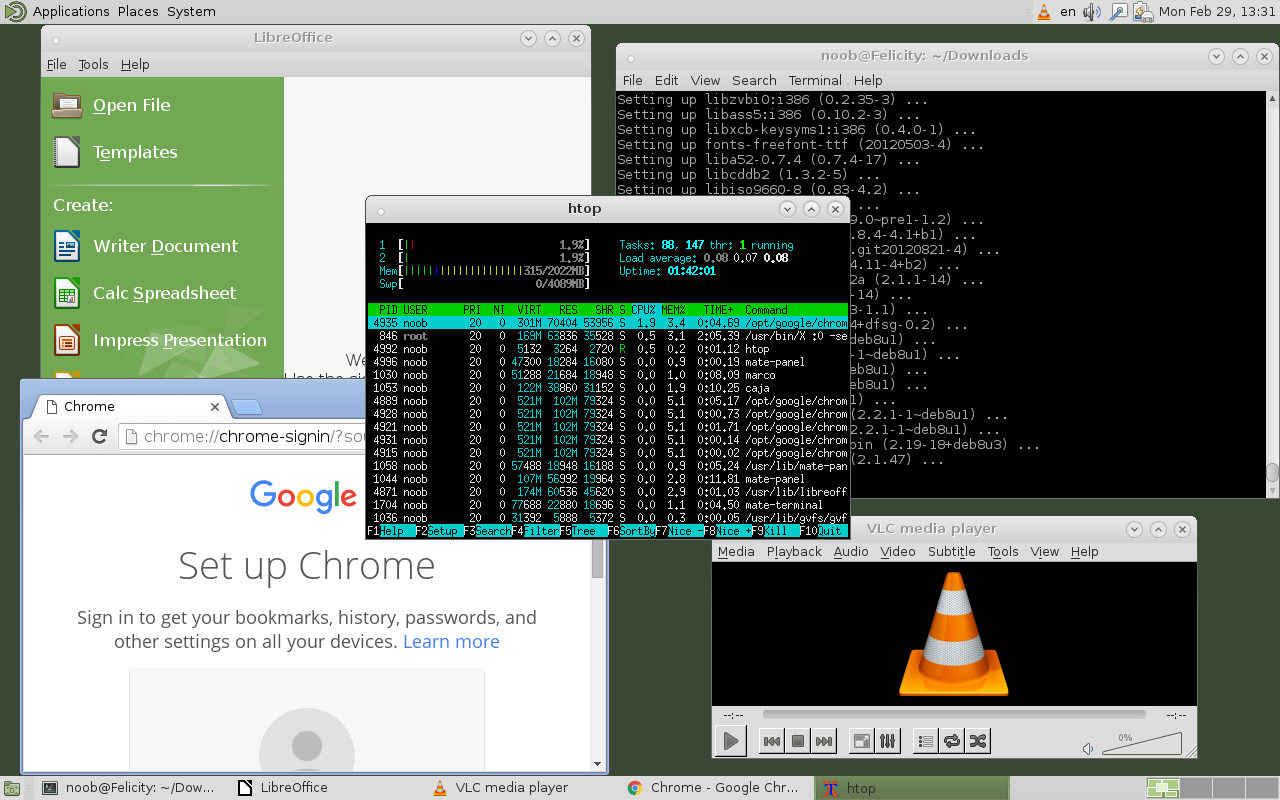
Task: Open the Applications menu in top panel
Action: tap(71, 12)
